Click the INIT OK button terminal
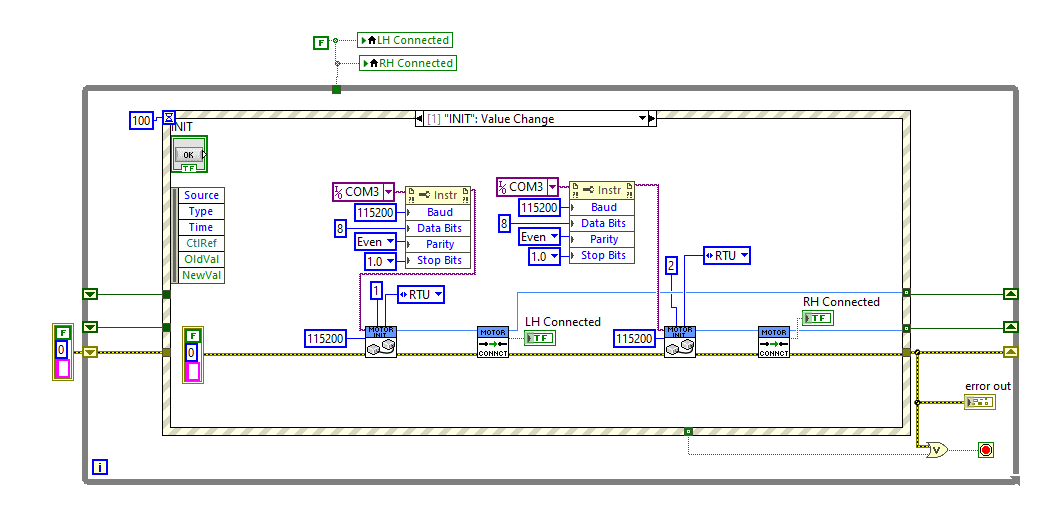1044x509 pixels. (x=189, y=155)
